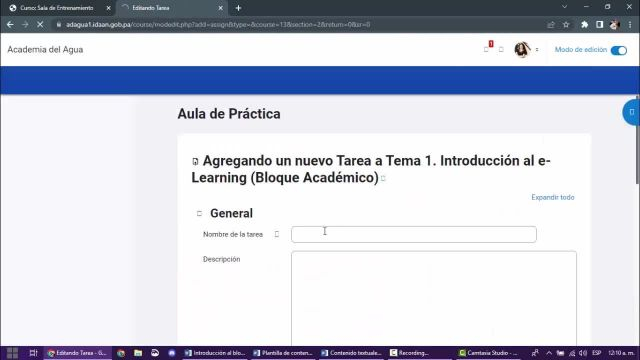The image size is (640, 360).
Task: Click the ESP language indicator
Action: (596, 353)
